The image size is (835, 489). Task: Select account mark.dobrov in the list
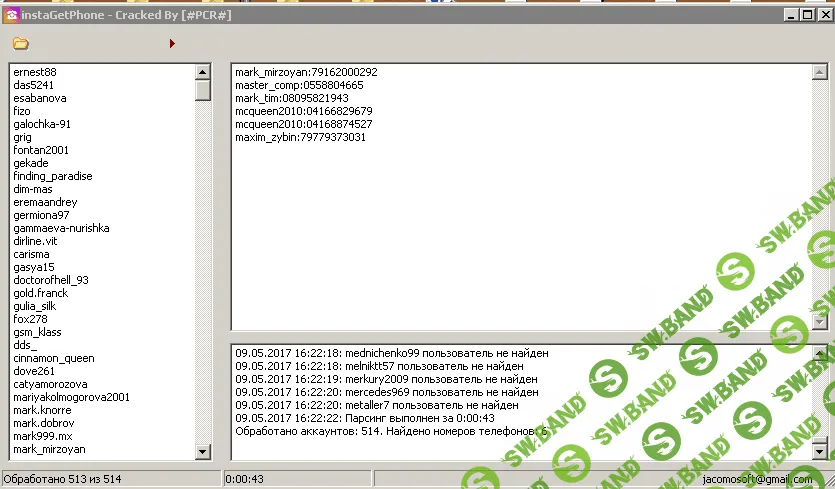pos(44,423)
